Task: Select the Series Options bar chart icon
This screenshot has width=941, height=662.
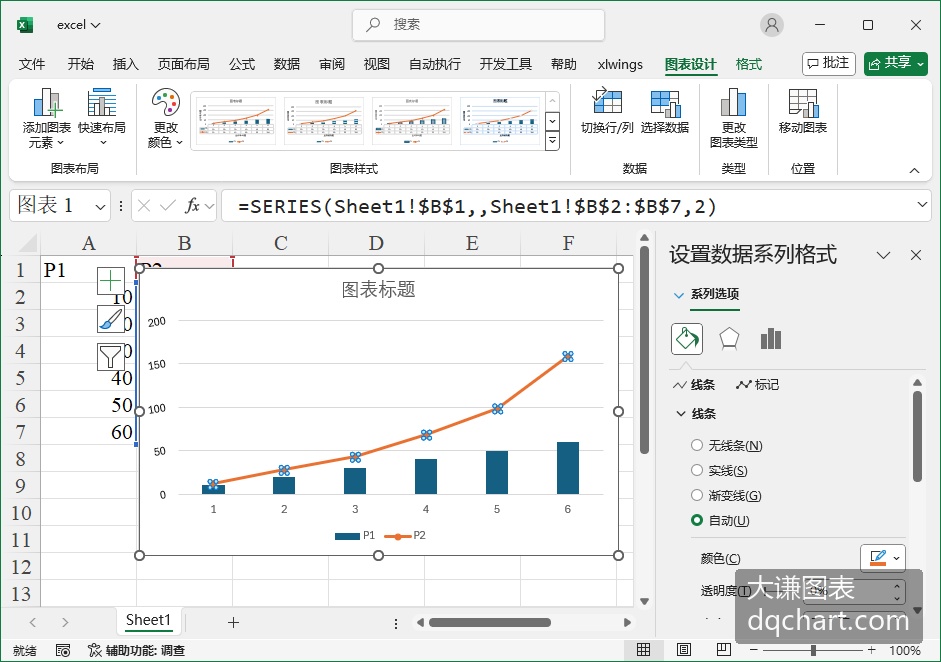Action: click(x=771, y=339)
